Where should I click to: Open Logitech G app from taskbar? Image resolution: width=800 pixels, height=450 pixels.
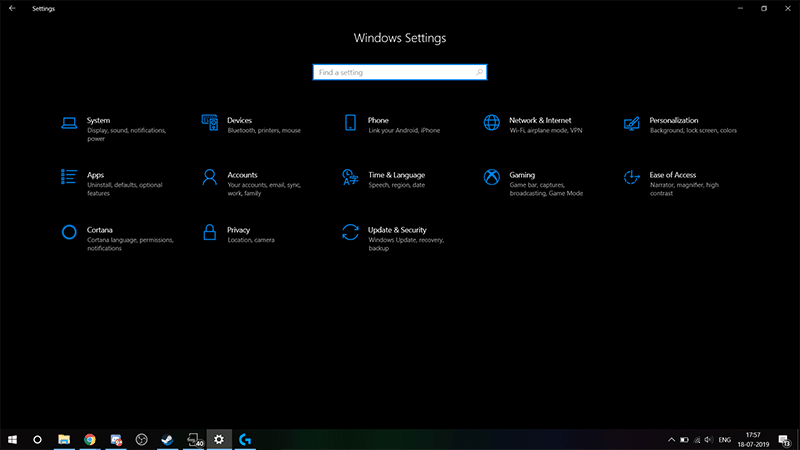point(245,439)
